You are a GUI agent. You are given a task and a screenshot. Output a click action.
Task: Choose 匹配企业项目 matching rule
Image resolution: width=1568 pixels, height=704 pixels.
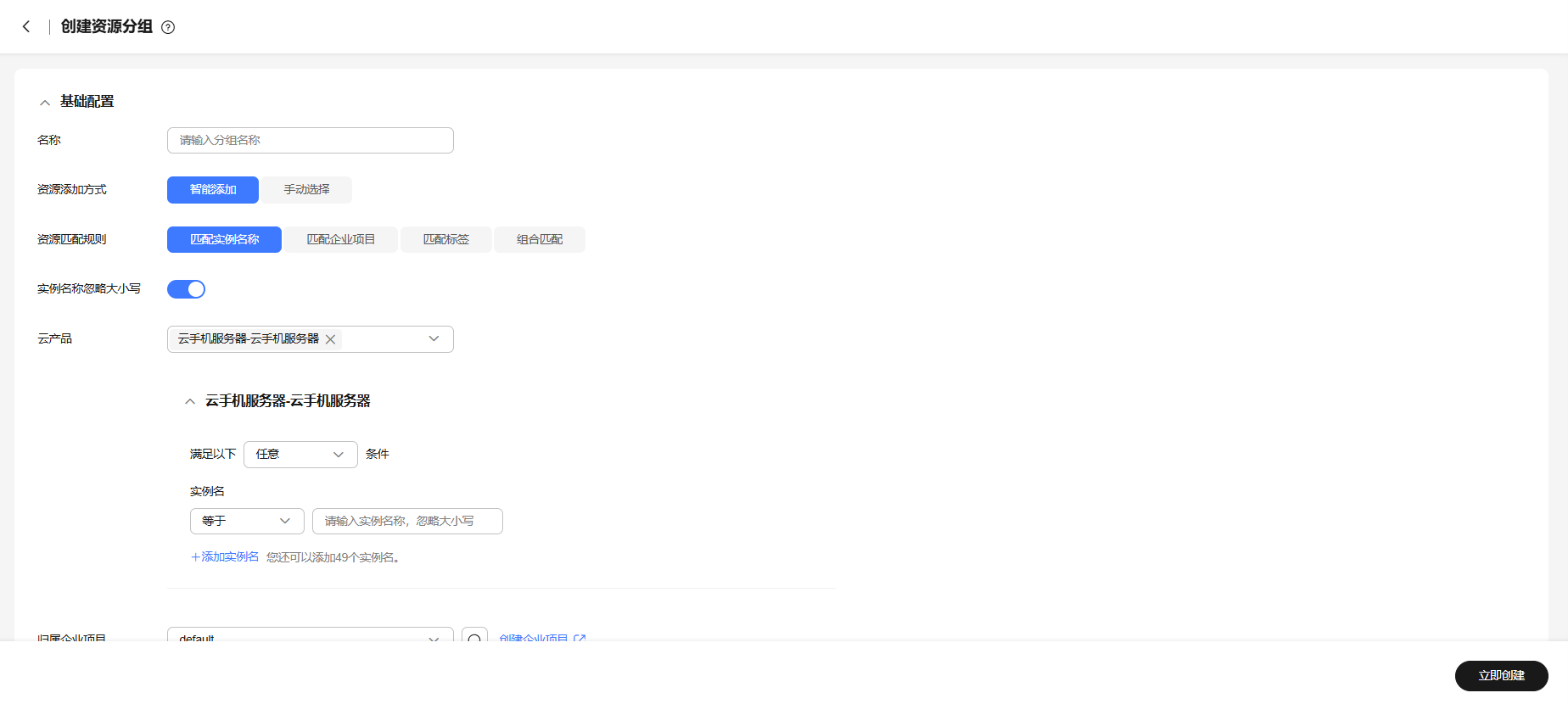[x=340, y=239]
